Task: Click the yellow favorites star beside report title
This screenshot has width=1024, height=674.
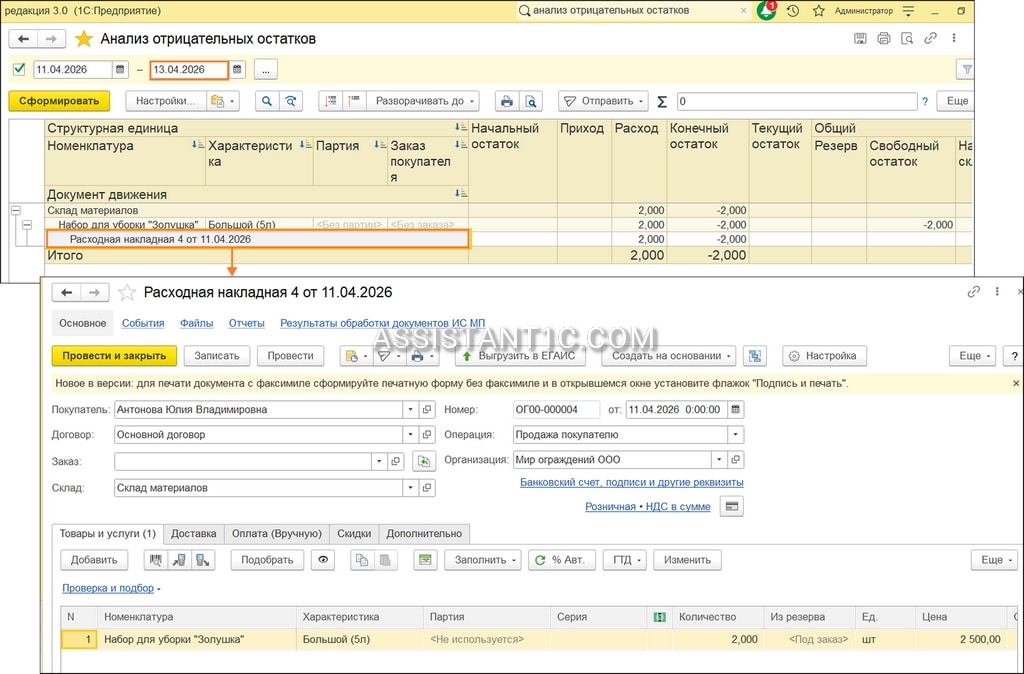Action: point(84,39)
